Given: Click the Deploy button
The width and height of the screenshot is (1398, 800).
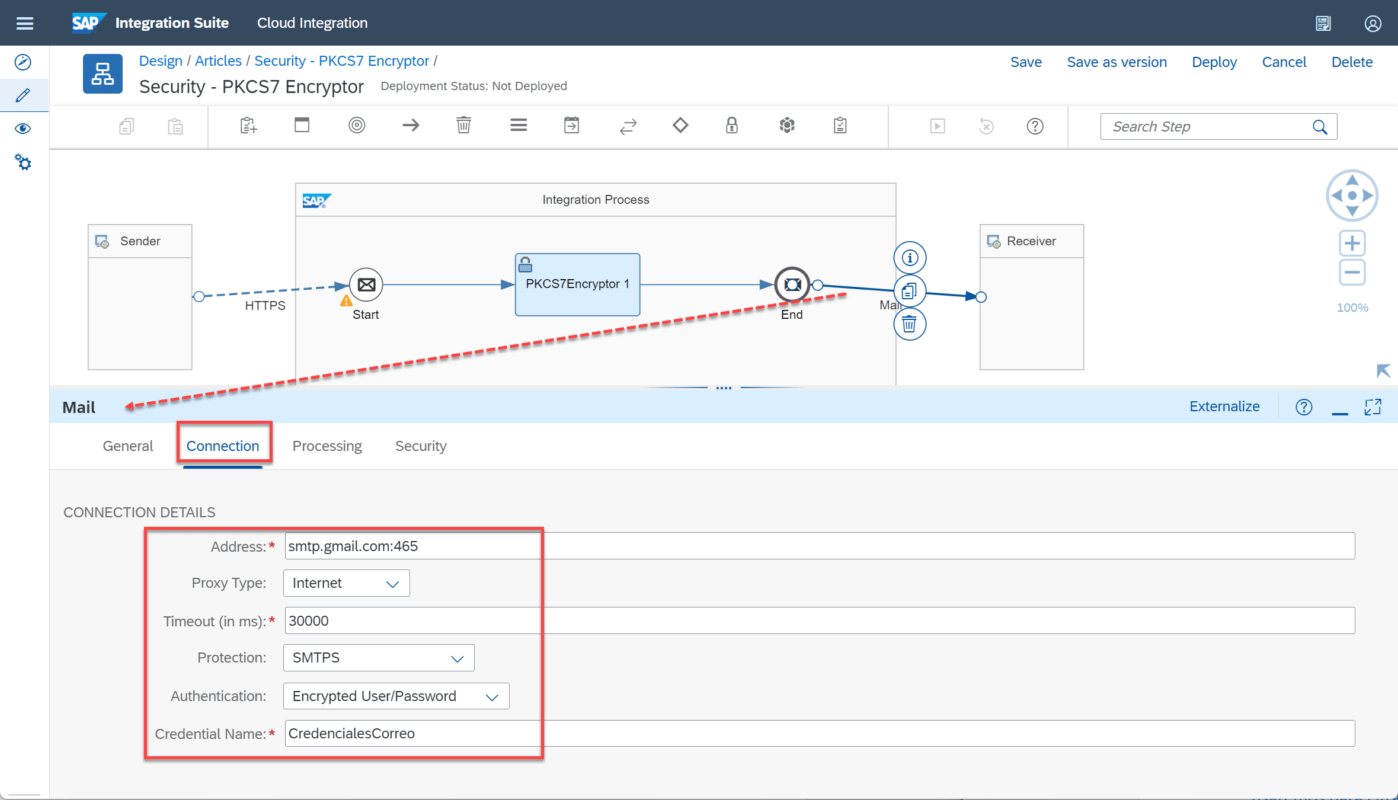Looking at the screenshot, I should [1214, 62].
